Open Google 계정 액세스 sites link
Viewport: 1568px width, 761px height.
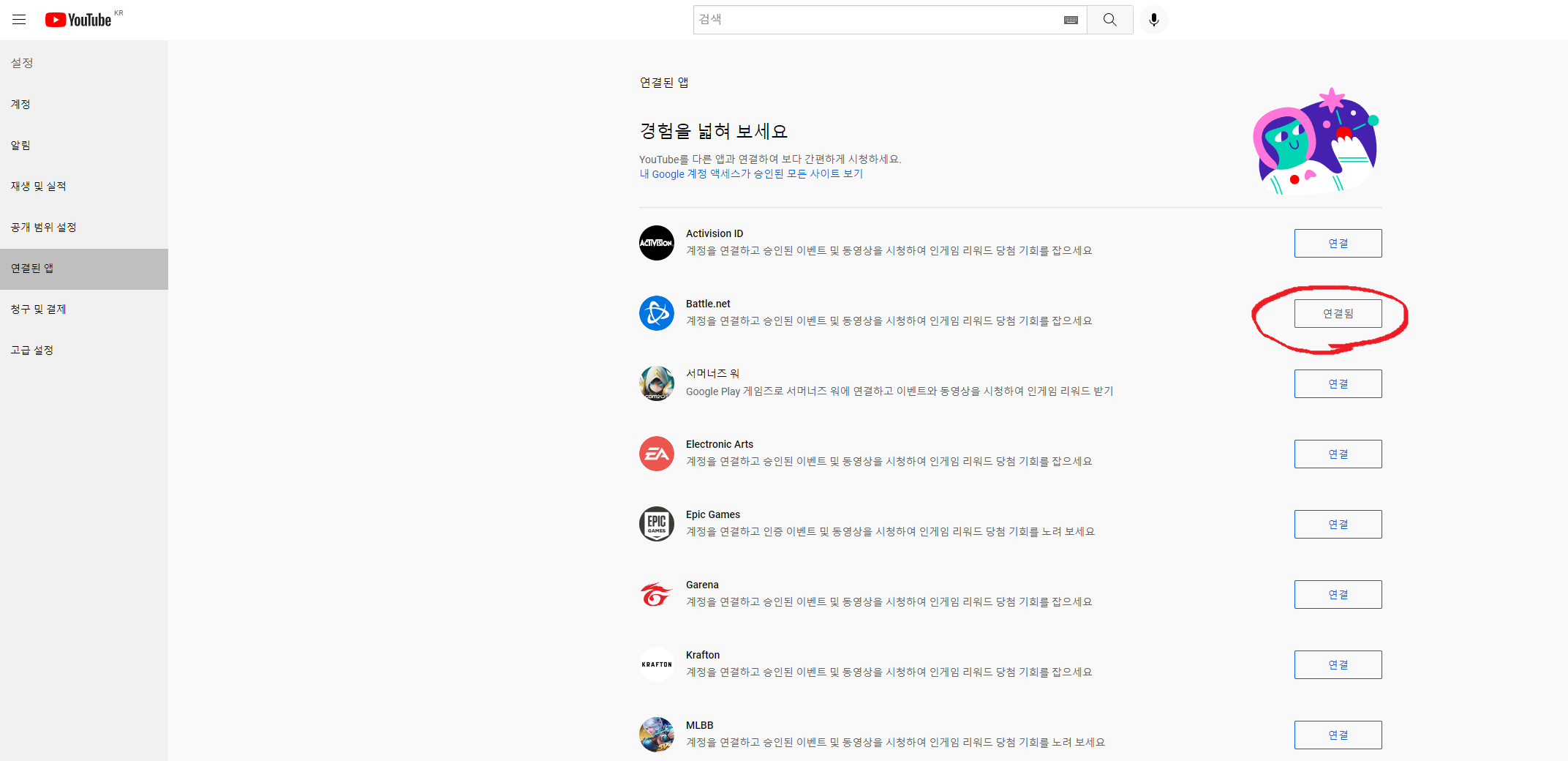click(751, 174)
